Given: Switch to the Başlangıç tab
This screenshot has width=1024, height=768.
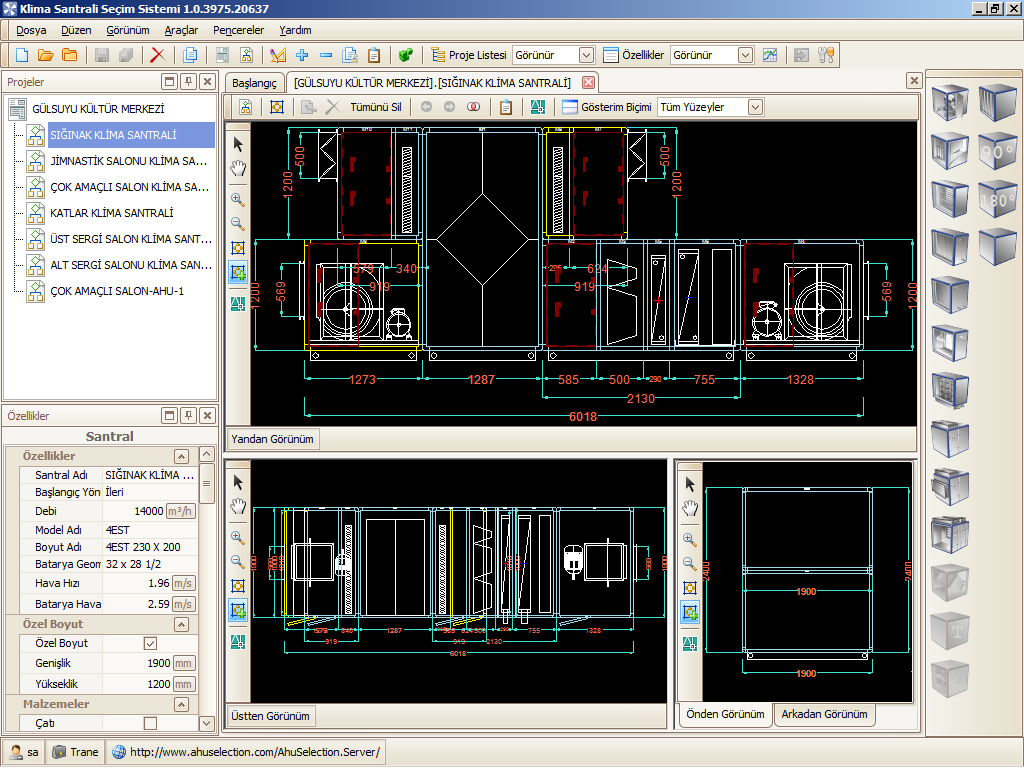Looking at the screenshot, I should pyautogui.click(x=254, y=83).
